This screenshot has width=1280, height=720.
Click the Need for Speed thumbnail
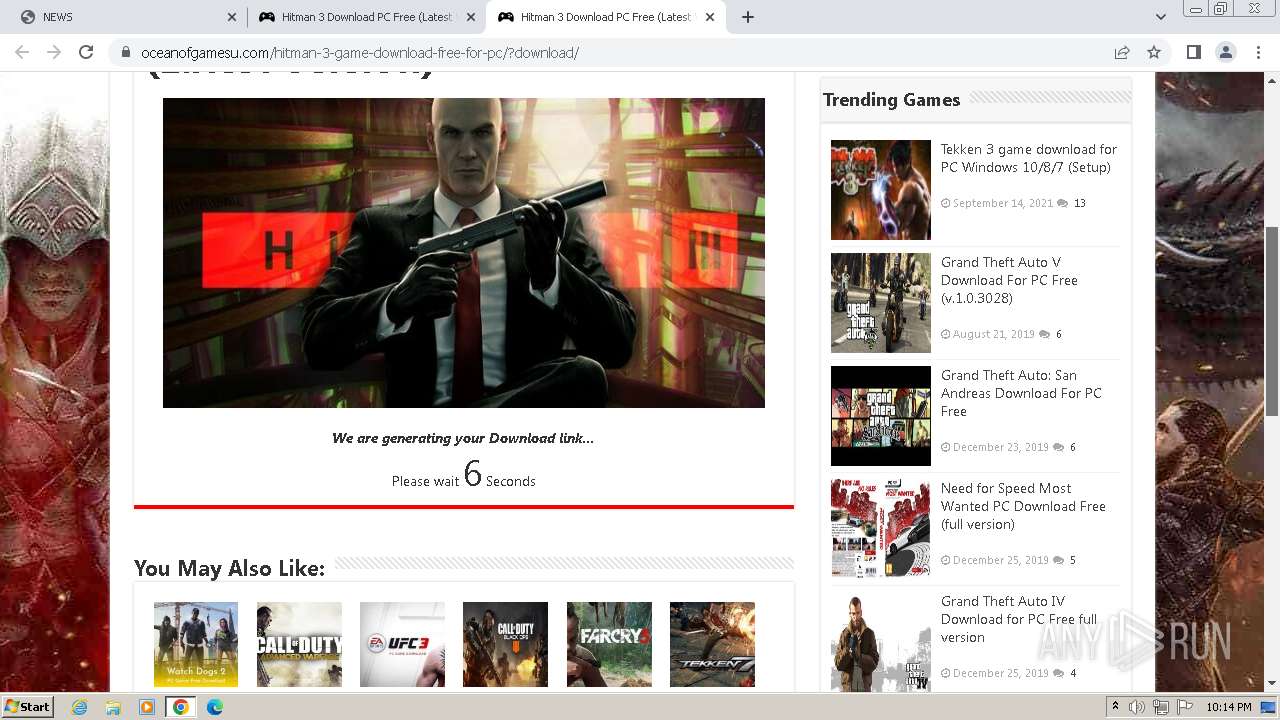(x=880, y=528)
